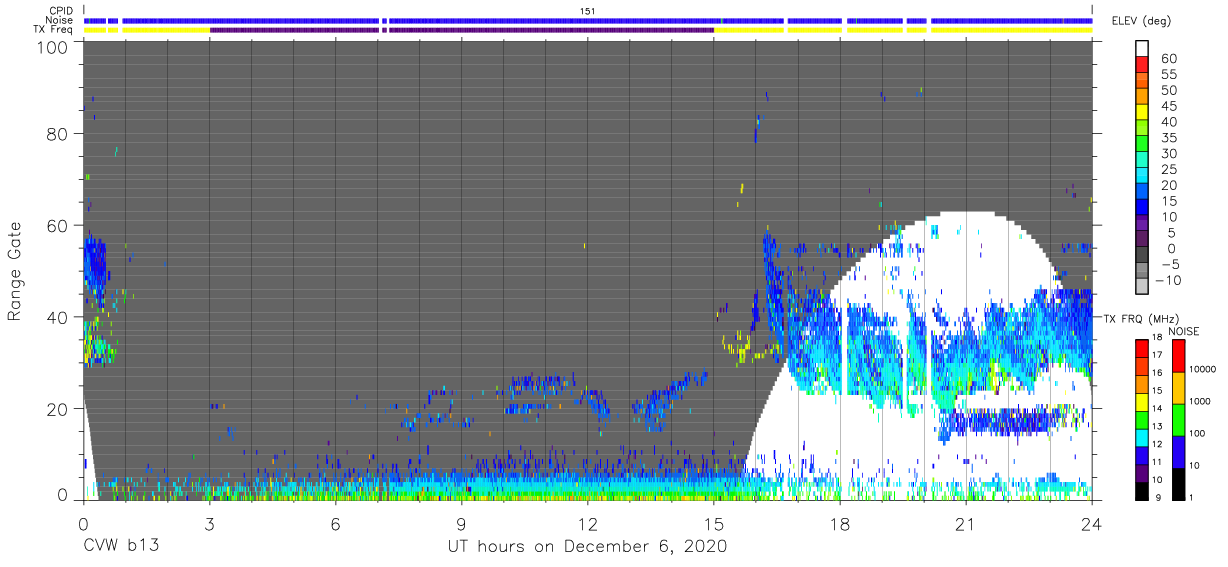
Task: Click the y-axis tick label "20"
Action: (59, 409)
